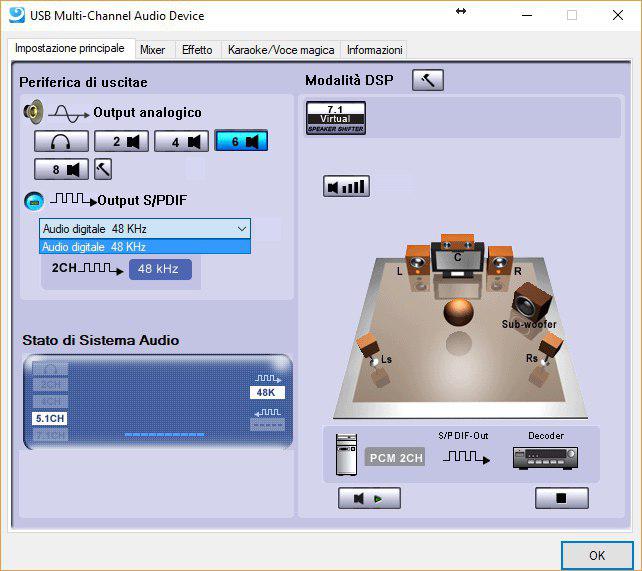Click the app icon in title bar
Image resolution: width=642 pixels, height=571 pixels.
tap(17, 15)
